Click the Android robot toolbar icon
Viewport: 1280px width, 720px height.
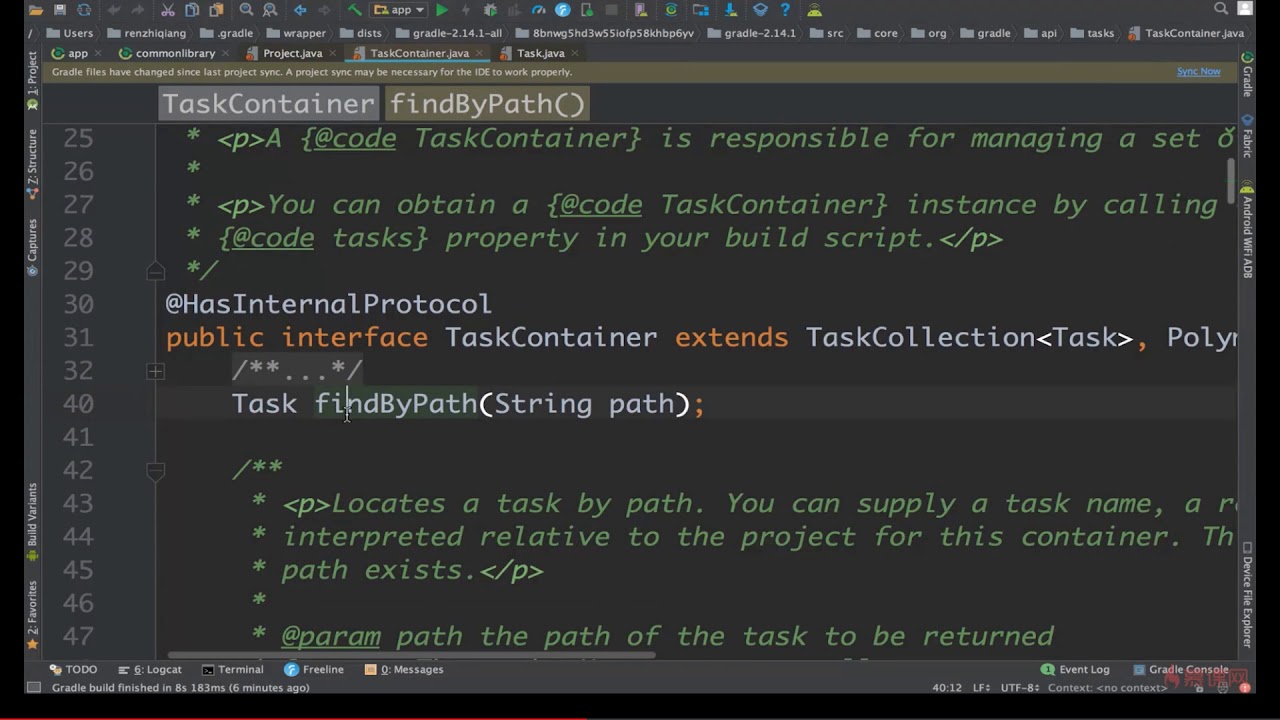tap(815, 10)
